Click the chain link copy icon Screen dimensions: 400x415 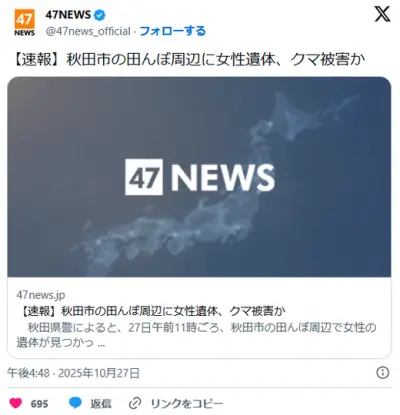pos(135,404)
